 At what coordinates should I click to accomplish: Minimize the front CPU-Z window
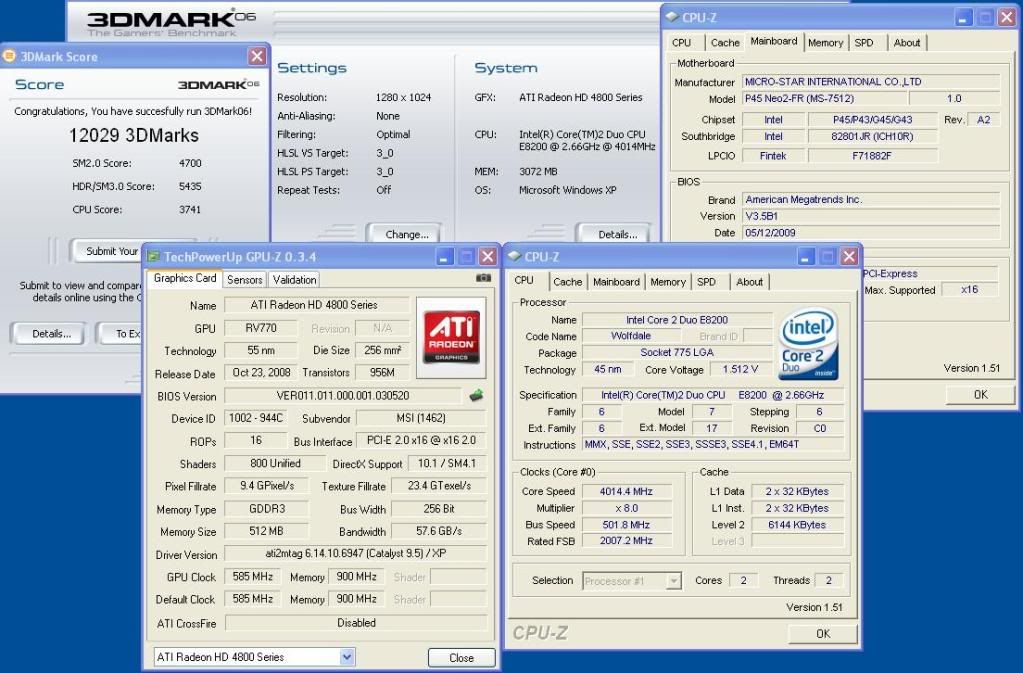pyautogui.click(x=806, y=256)
